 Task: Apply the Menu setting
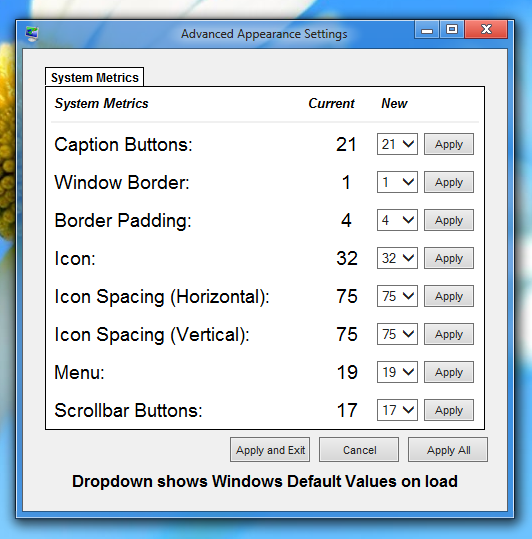(x=449, y=372)
